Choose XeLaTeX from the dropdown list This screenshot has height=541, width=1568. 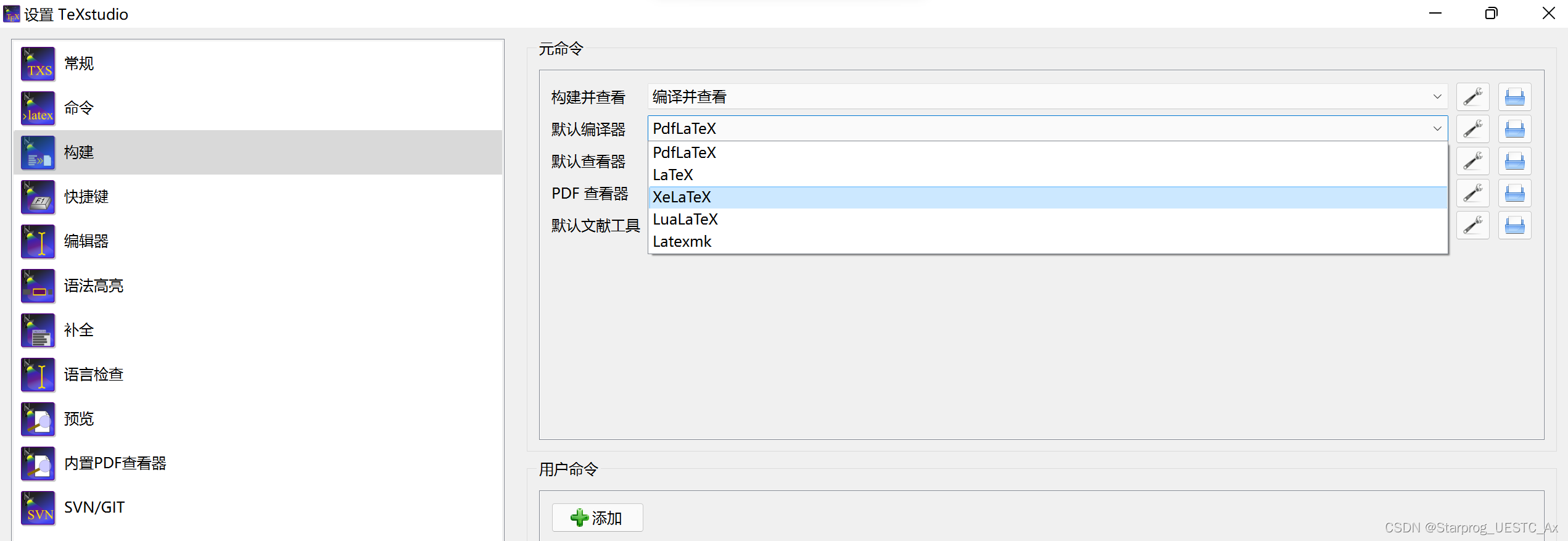(1047, 197)
